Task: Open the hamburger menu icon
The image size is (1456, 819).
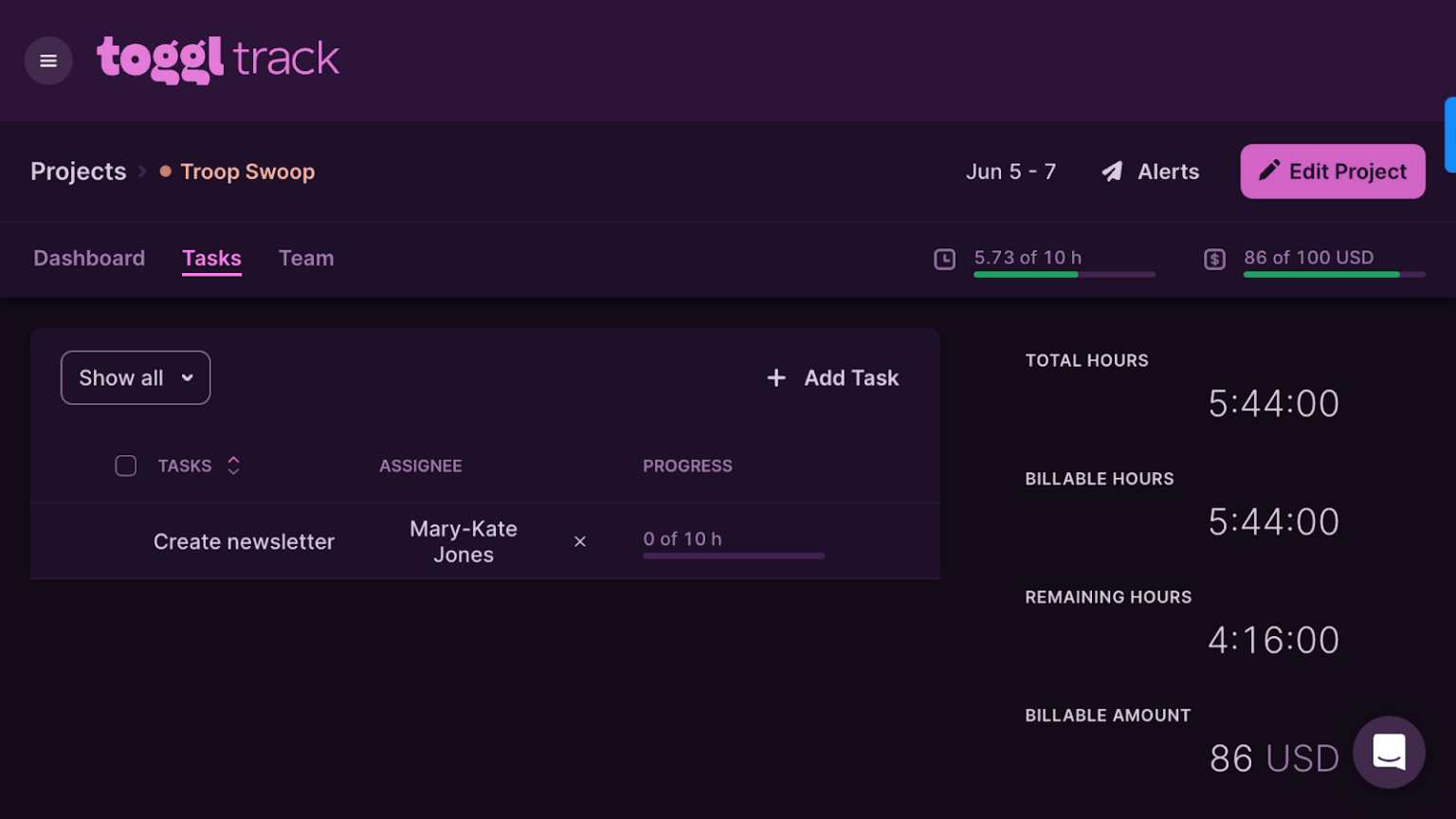Action: [48, 61]
